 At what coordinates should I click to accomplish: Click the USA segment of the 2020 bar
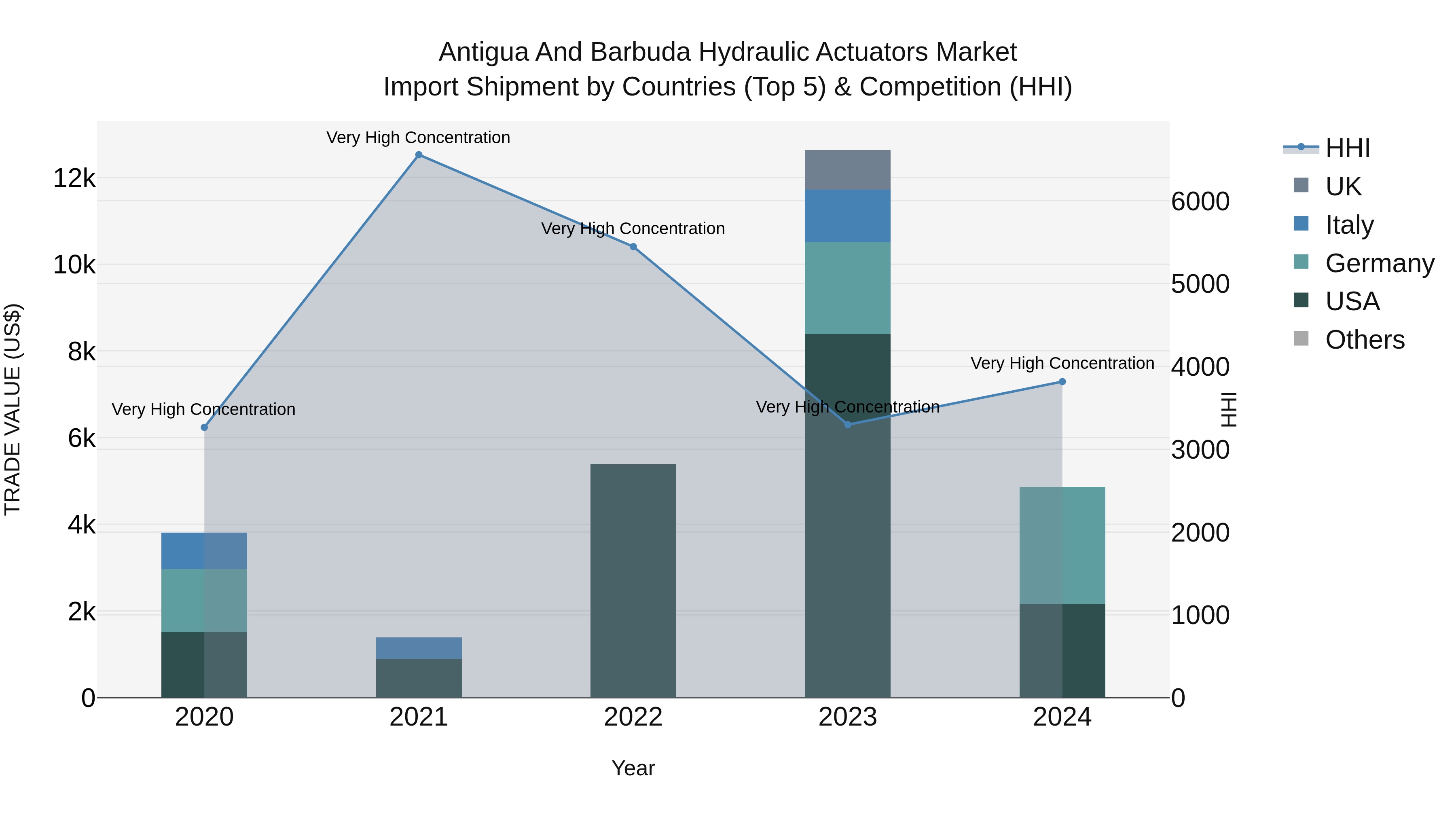point(205,665)
